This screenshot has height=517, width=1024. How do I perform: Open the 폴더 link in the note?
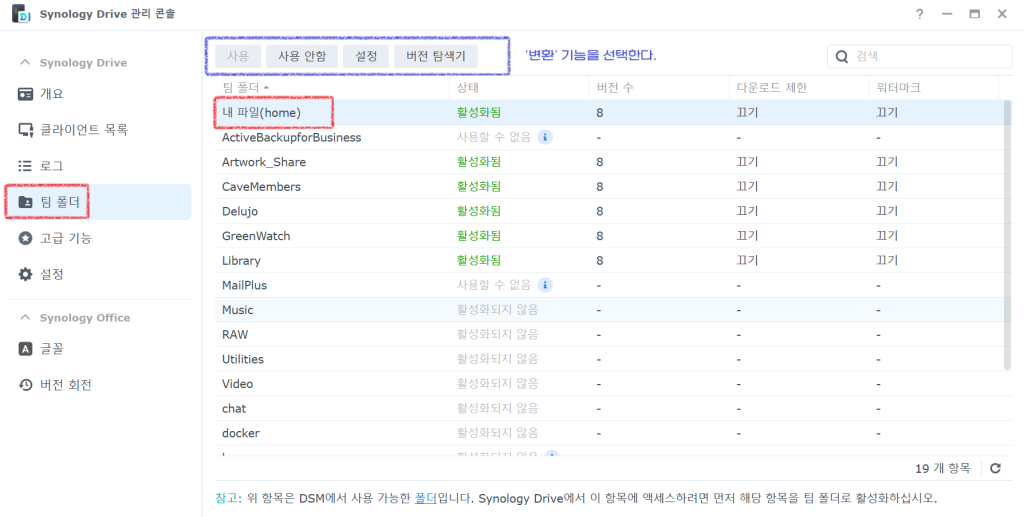click(x=426, y=499)
